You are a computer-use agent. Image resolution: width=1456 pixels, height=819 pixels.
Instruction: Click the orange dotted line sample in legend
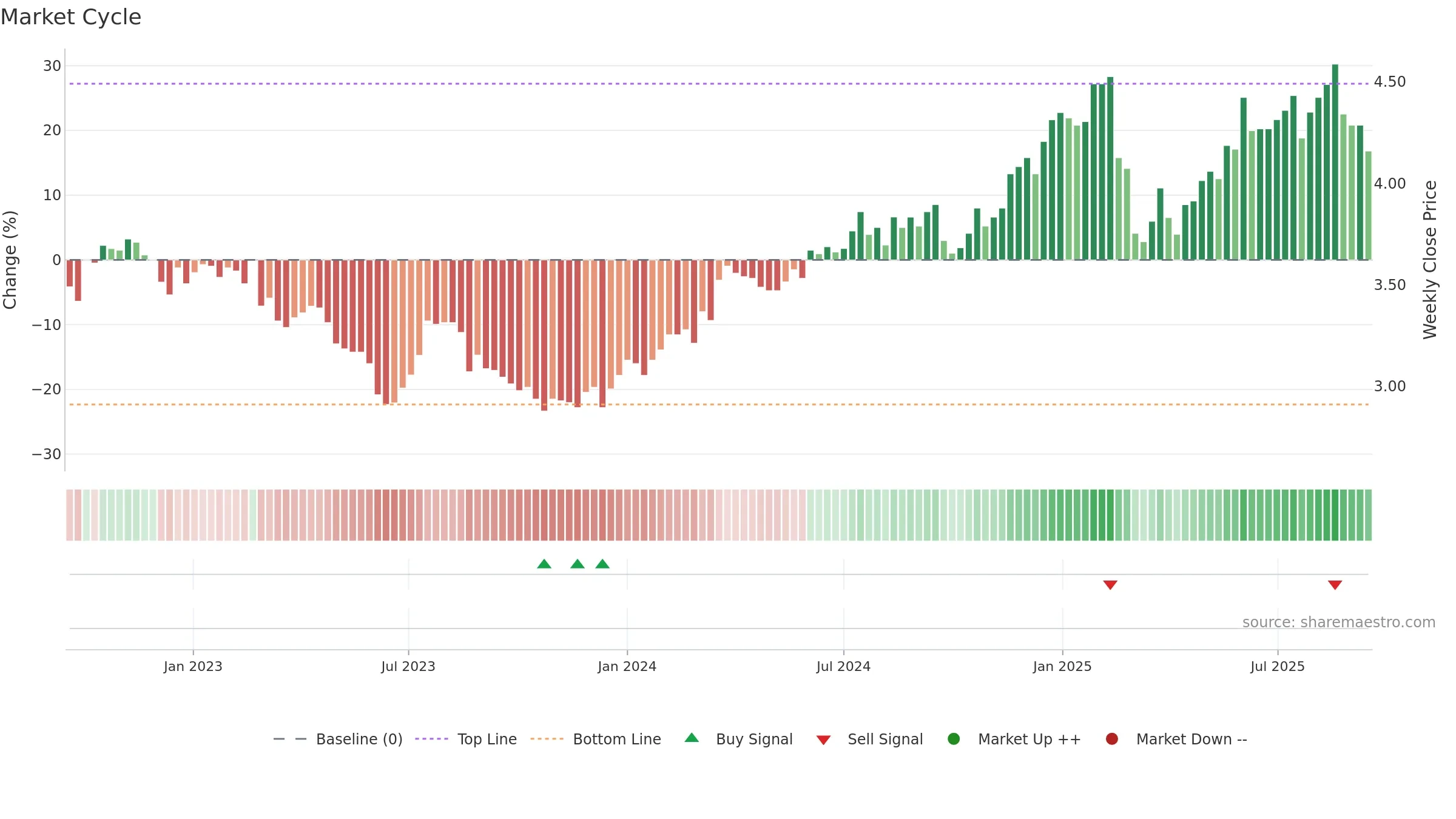click(547, 739)
